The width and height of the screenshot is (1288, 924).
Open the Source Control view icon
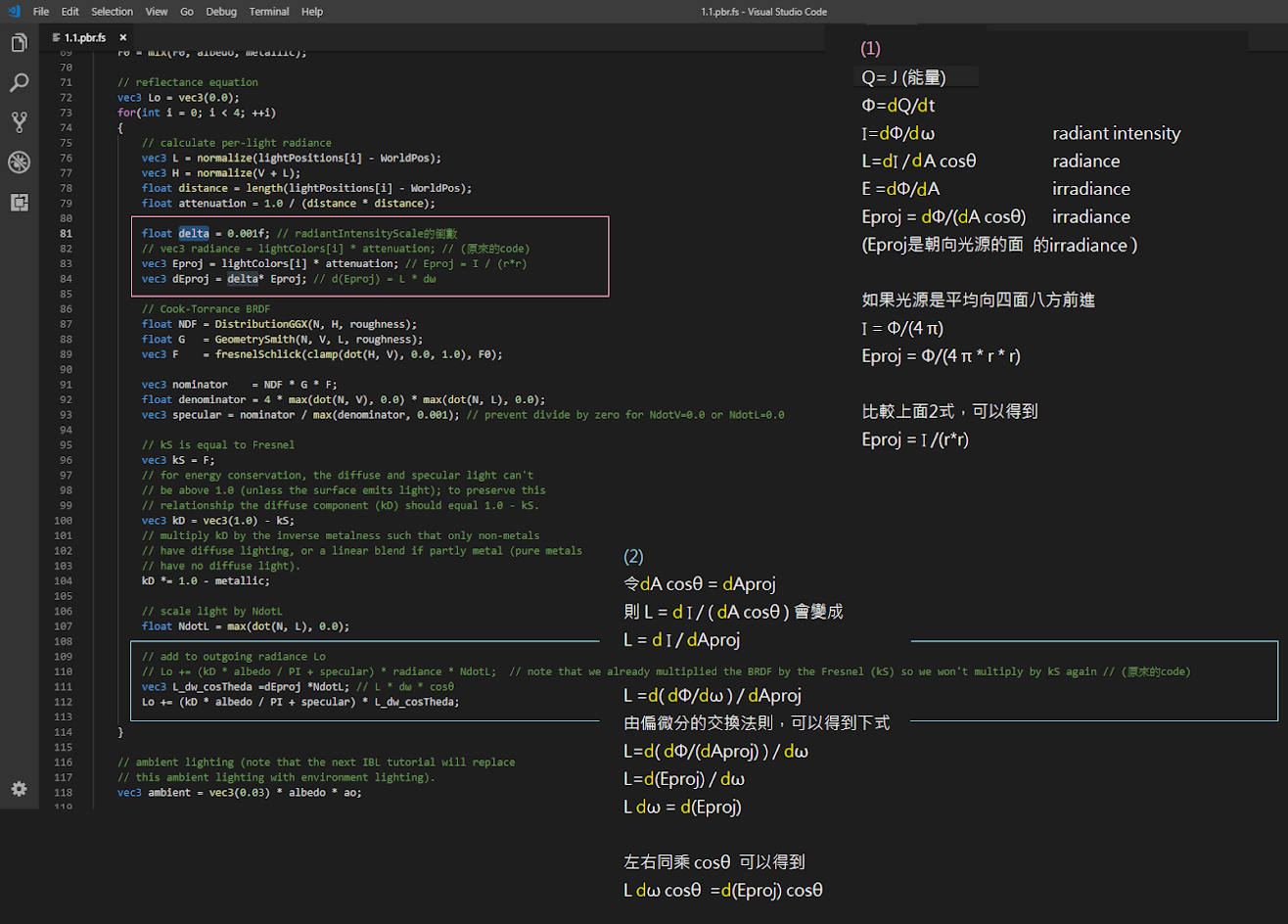tap(19, 122)
